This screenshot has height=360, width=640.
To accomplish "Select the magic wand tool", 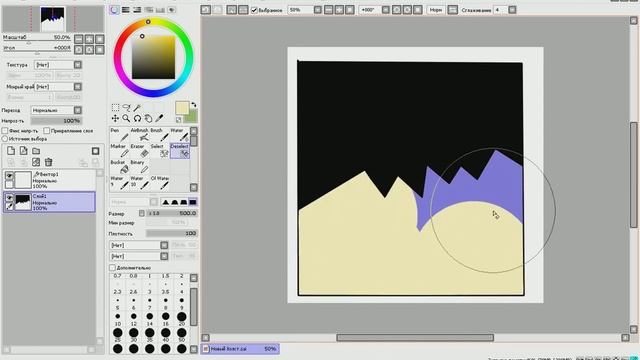I will pyautogui.click(x=137, y=107).
